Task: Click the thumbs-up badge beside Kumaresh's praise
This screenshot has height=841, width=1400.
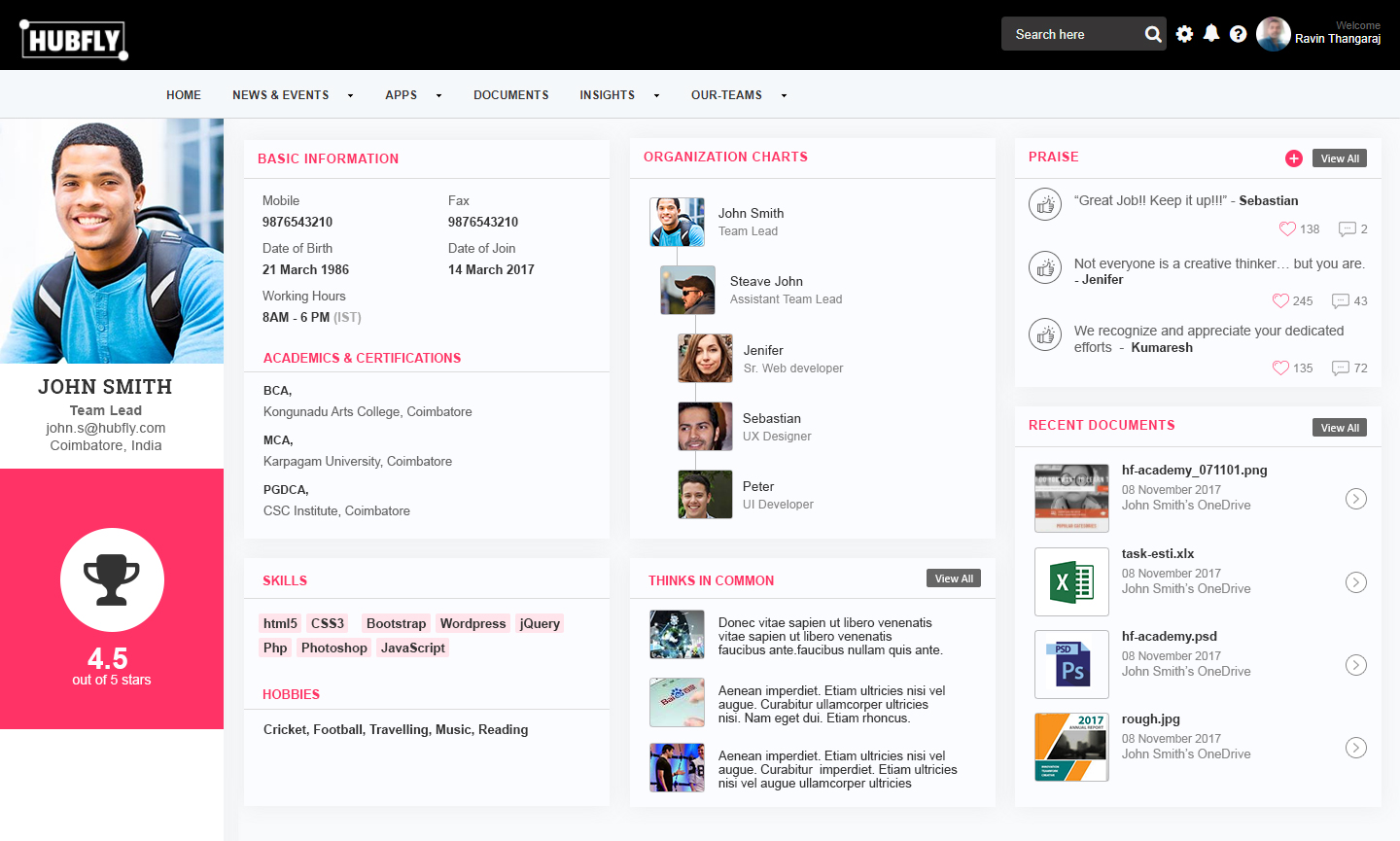Action: coord(1045,334)
